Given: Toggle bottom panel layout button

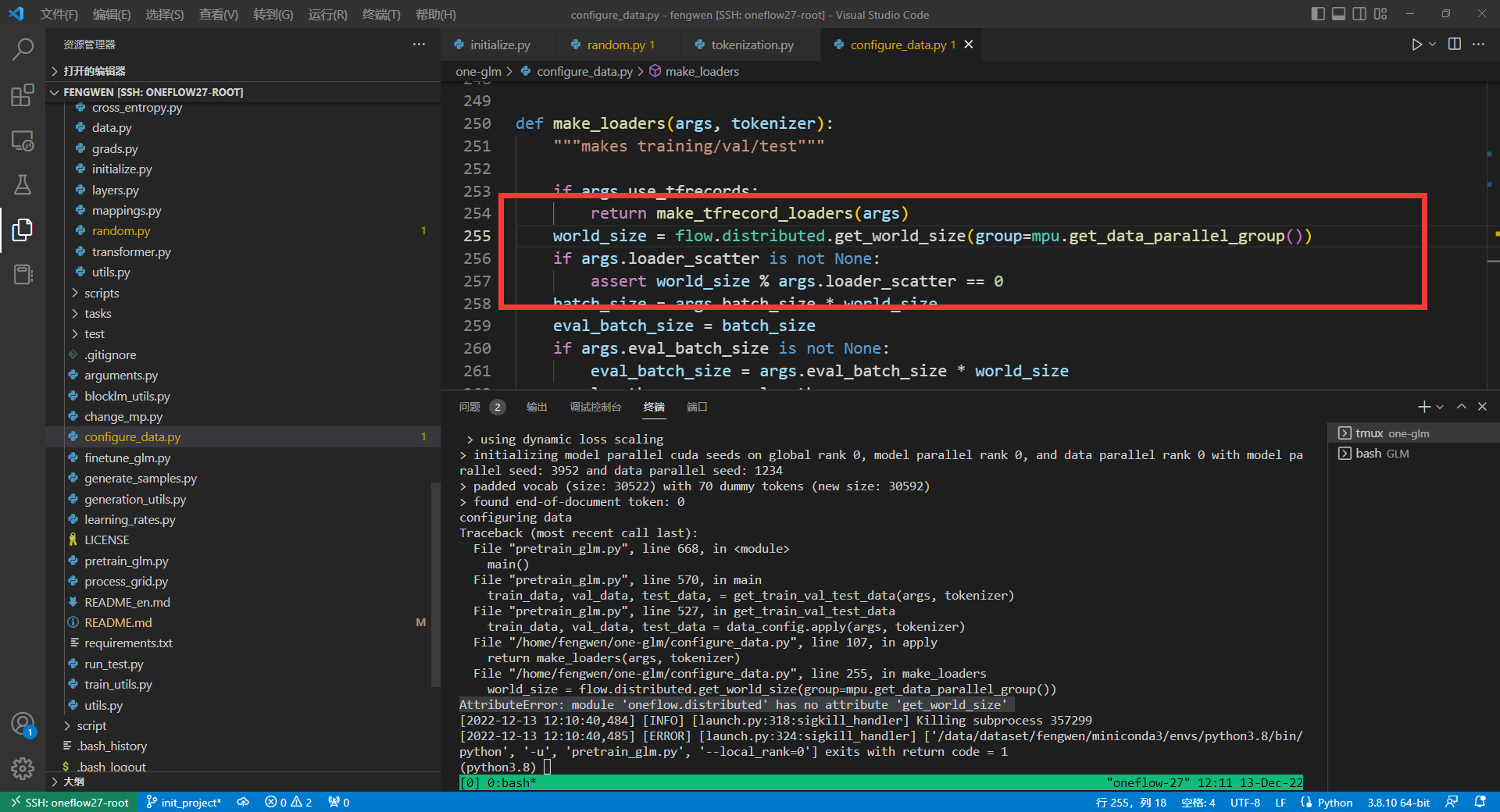Looking at the screenshot, I should click(1338, 14).
